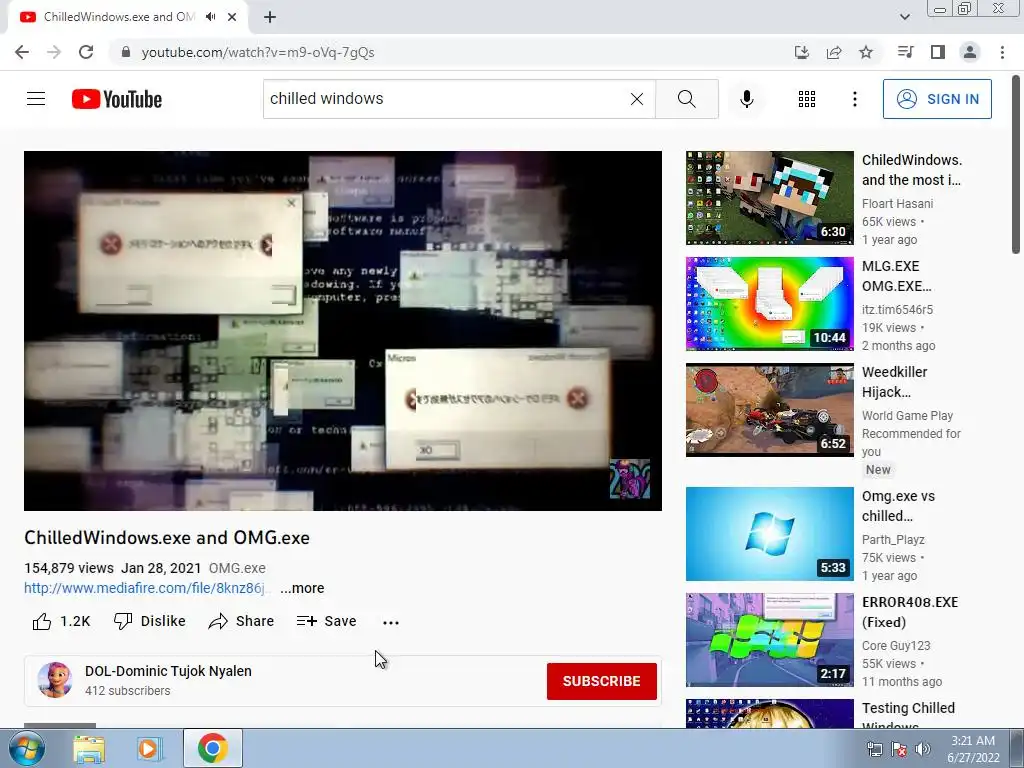The width and height of the screenshot is (1024, 768).
Task: Click the network tray icon
Action: coord(874,749)
